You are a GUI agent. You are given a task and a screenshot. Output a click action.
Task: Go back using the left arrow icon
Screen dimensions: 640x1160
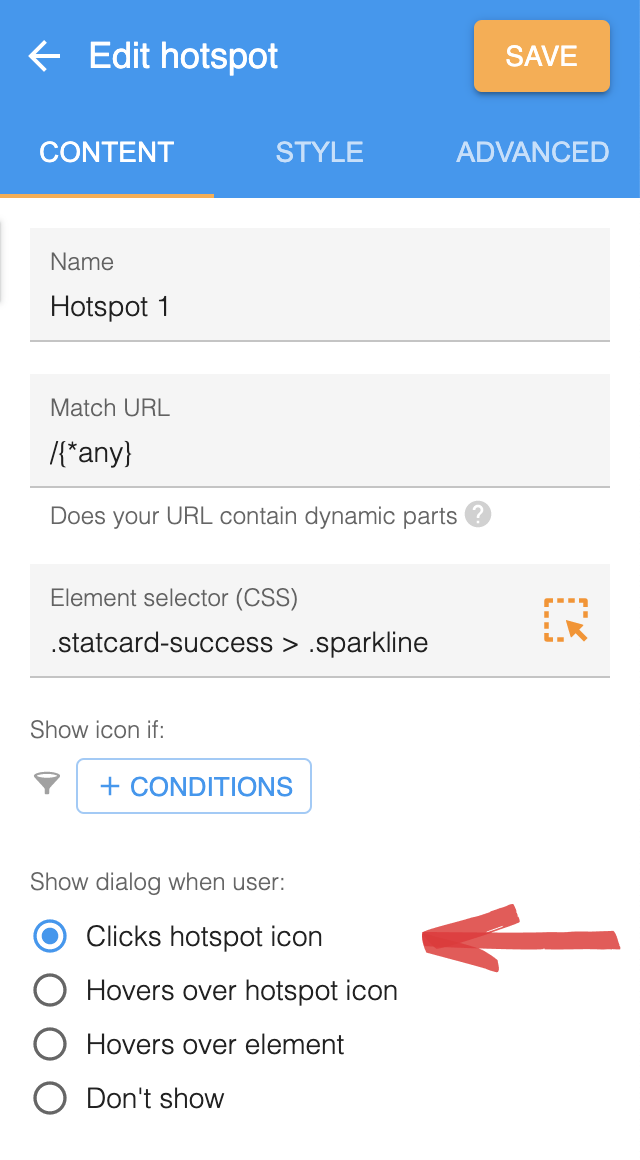[44, 56]
